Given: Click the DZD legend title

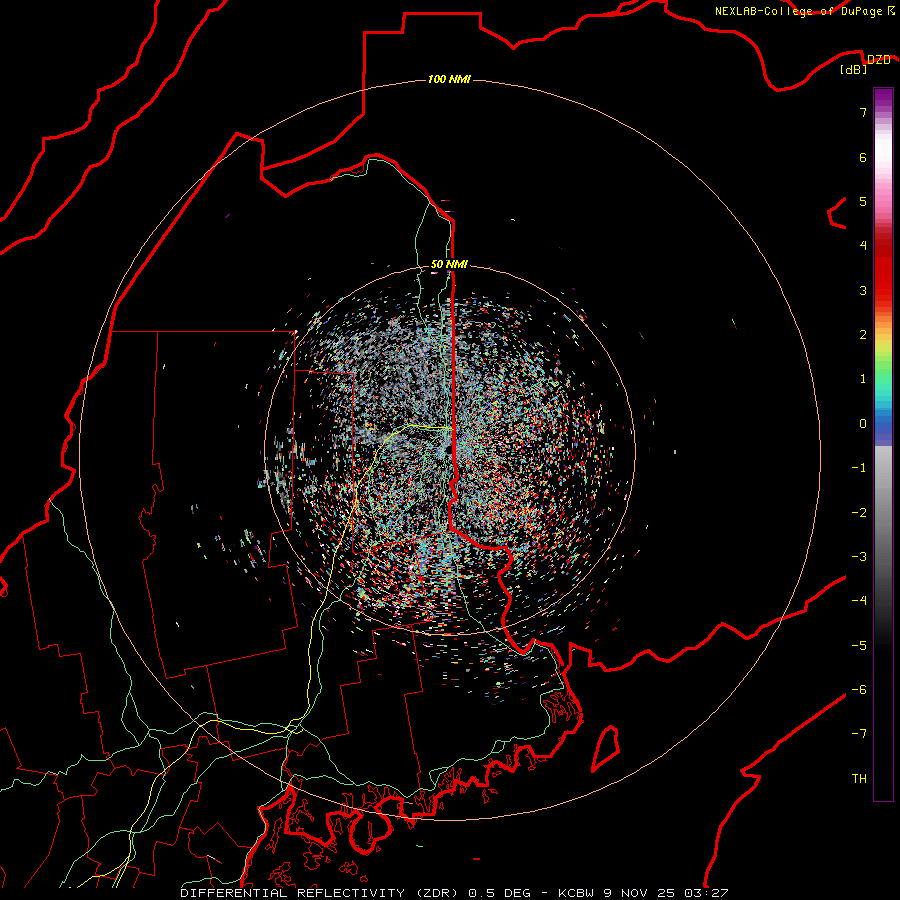Looking at the screenshot, I should click(x=878, y=59).
